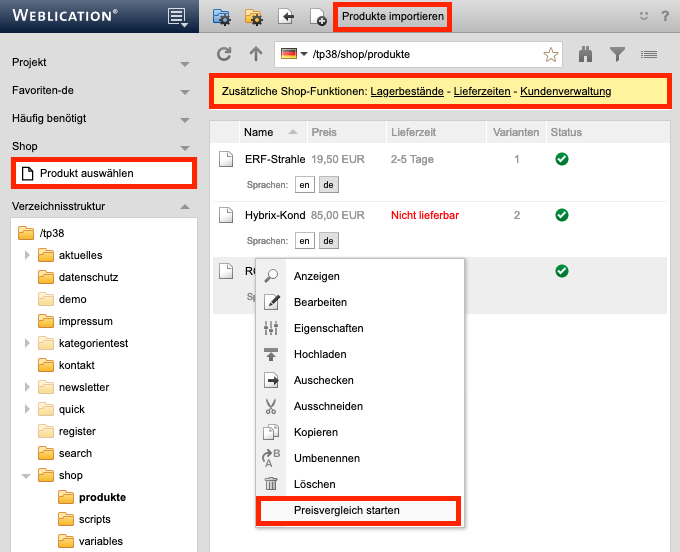This screenshot has width=680, height=552.
Task: Toggle 'de' language for Hybrix-Kond product
Action: [x=328, y=240]
